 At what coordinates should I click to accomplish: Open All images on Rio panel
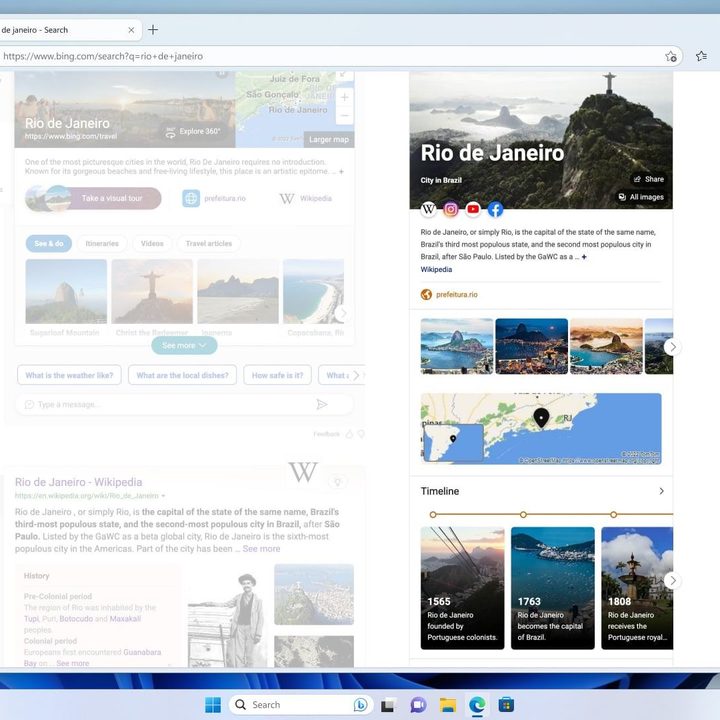click(641, 197)
